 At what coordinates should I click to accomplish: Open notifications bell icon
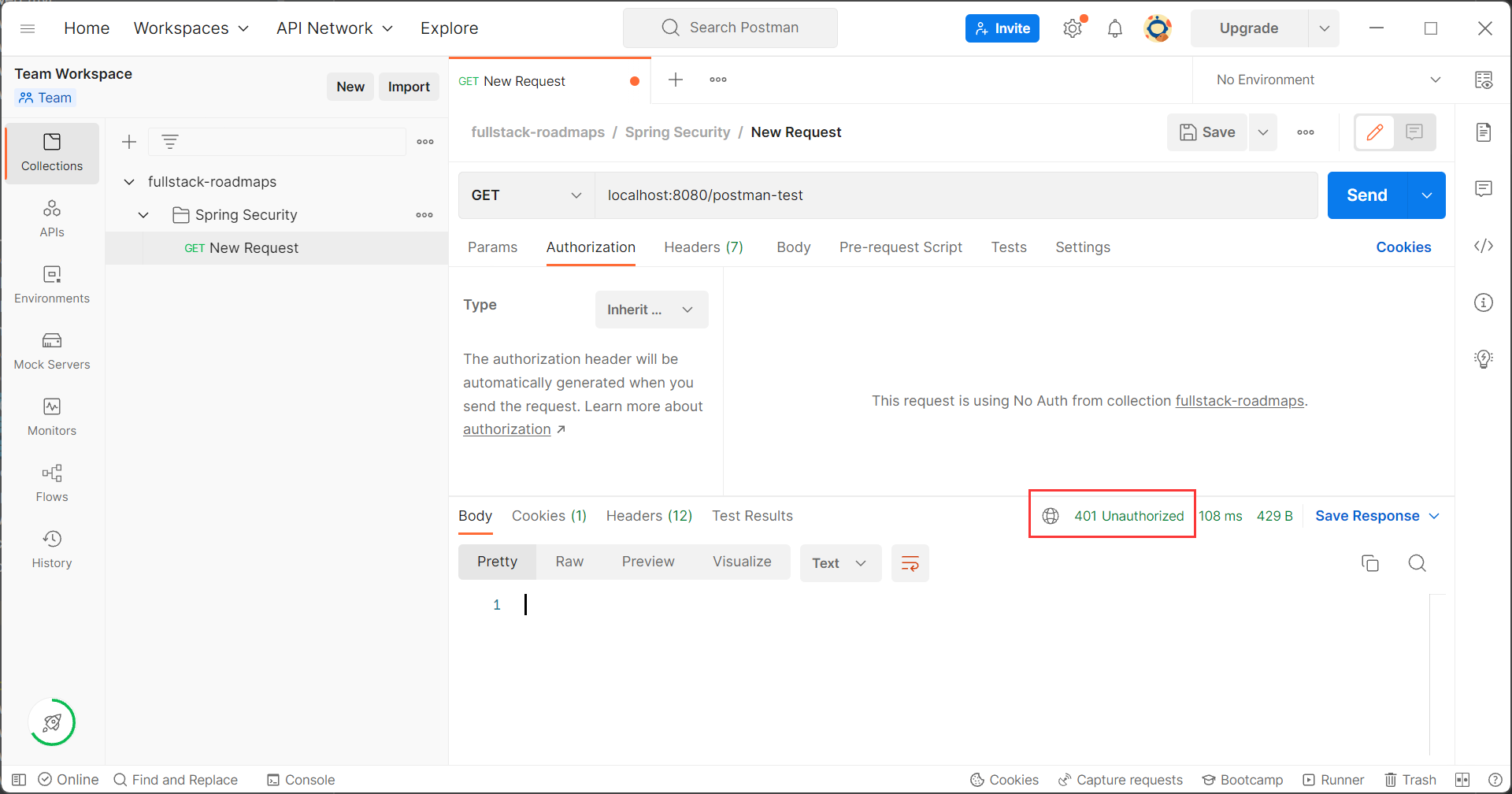(x=1115, y=28)
